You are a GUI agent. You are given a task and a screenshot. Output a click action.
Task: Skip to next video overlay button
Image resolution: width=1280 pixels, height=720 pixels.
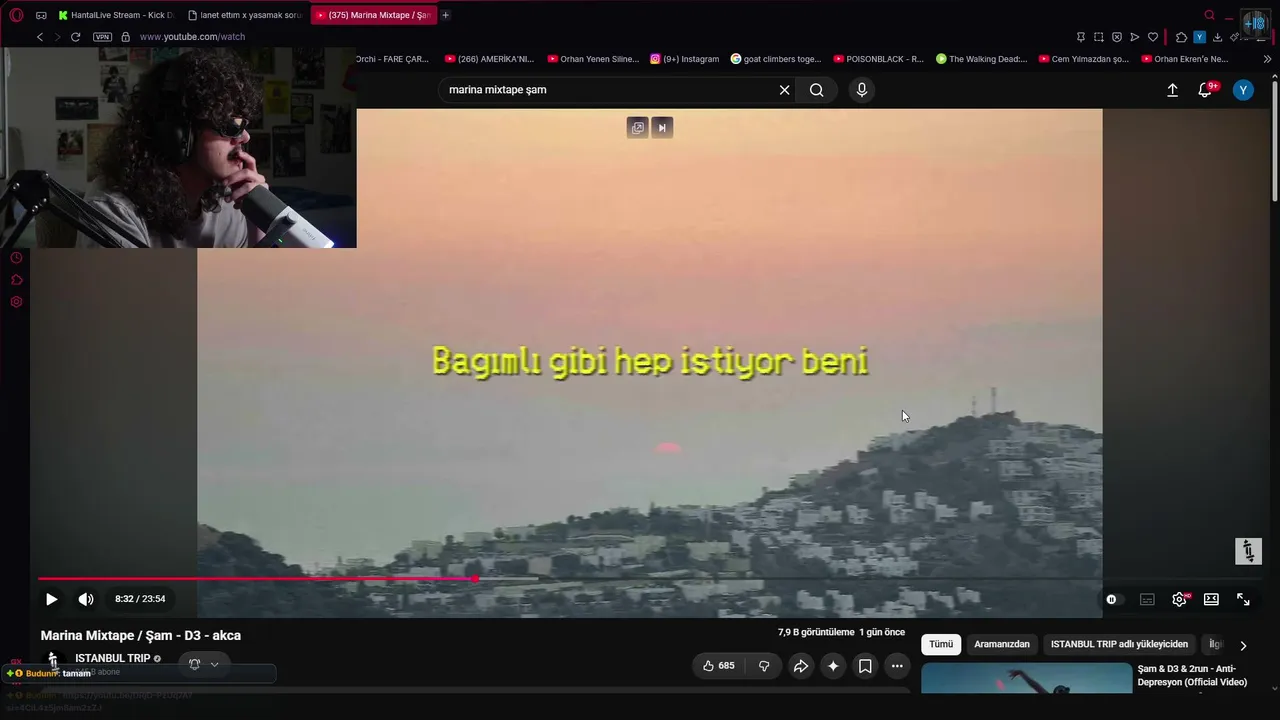662,128
